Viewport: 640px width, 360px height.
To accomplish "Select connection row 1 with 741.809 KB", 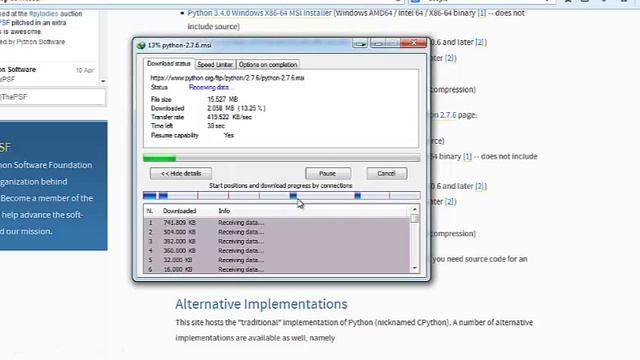I will (276, 222).
